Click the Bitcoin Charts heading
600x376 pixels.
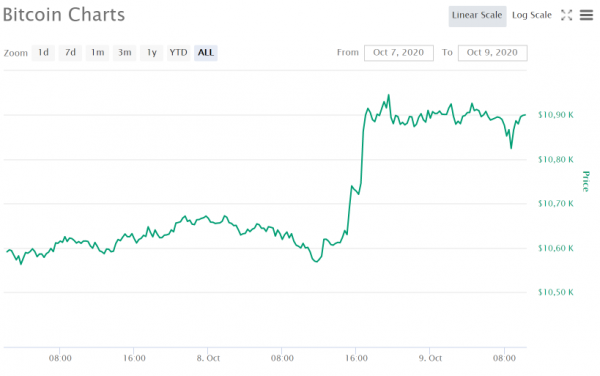pyautogui.click(x=64, y=15)
